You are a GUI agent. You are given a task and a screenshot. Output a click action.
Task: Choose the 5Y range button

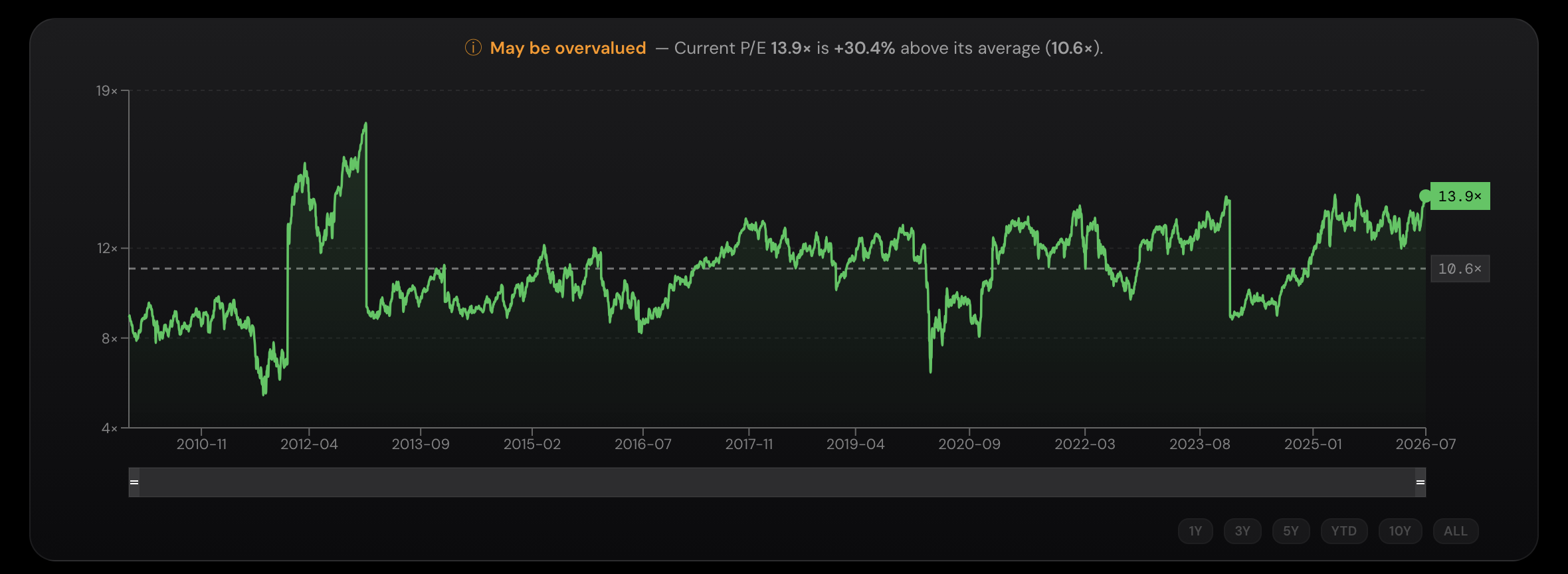(x=1291, y=531)
